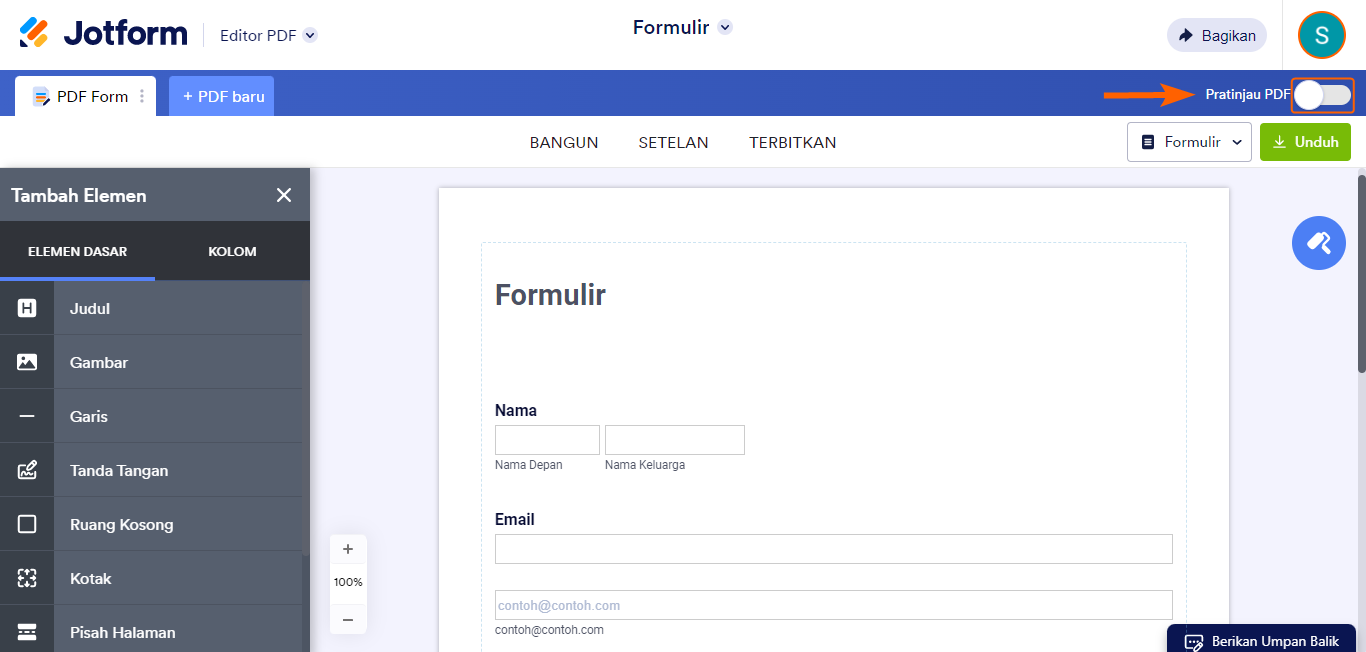Click the Bagikan share button

(x=1216, y=36)
